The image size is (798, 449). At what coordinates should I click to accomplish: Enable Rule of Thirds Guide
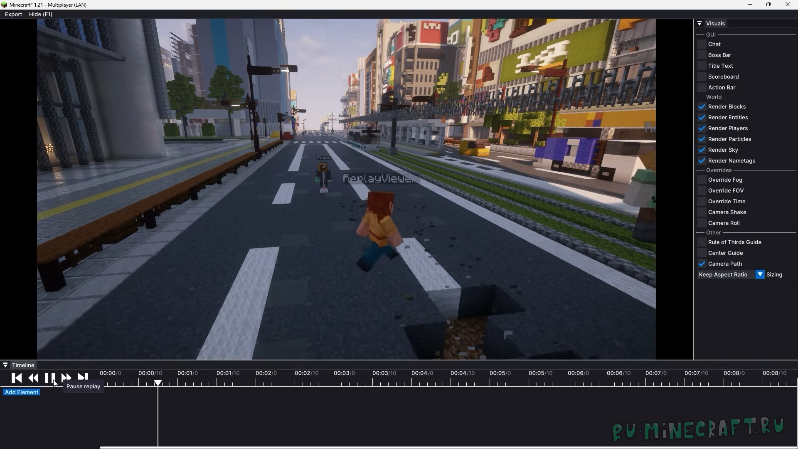[x=702, y=242]
